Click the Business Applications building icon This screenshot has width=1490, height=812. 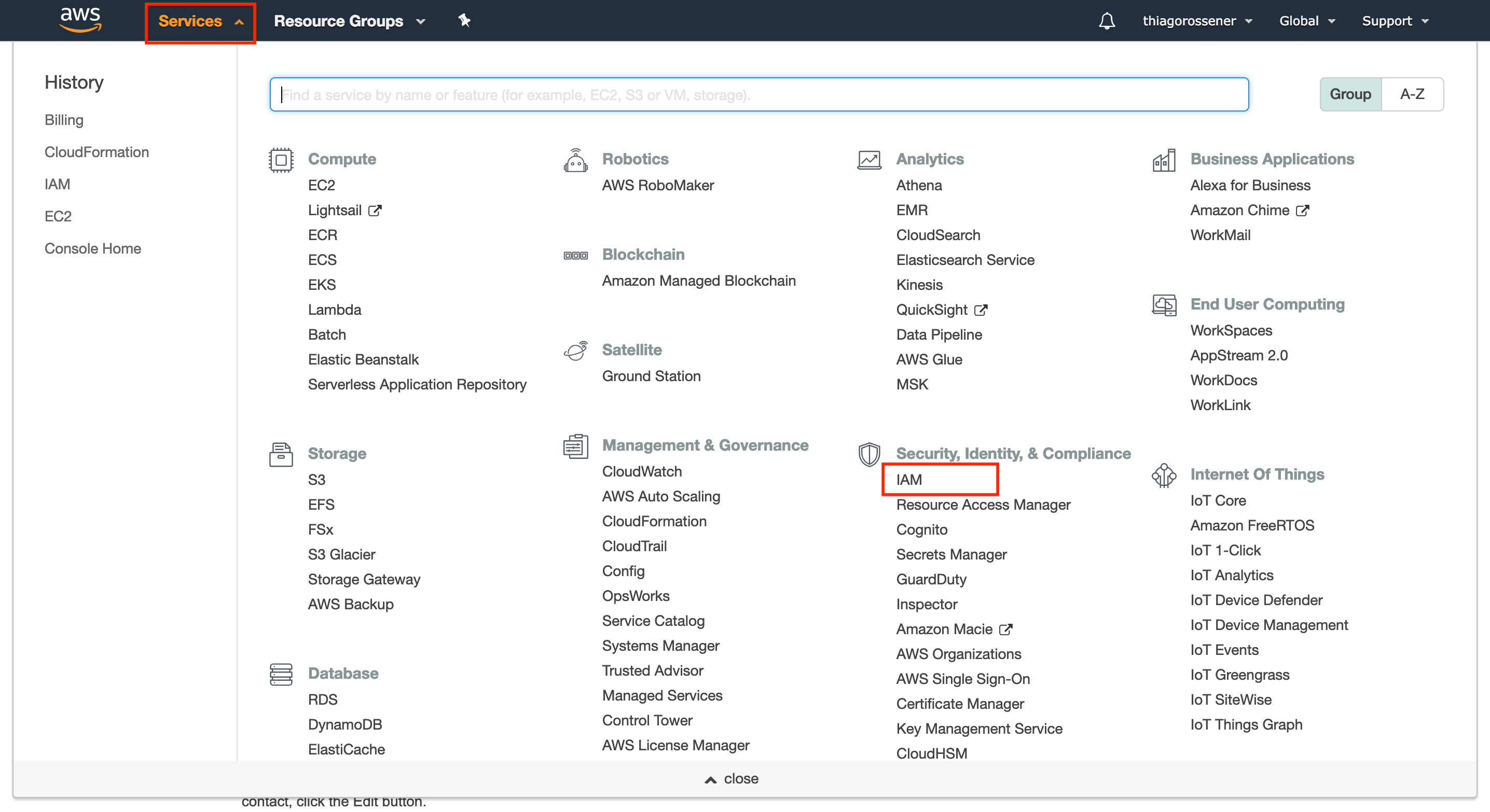(x=1164, y=160)
